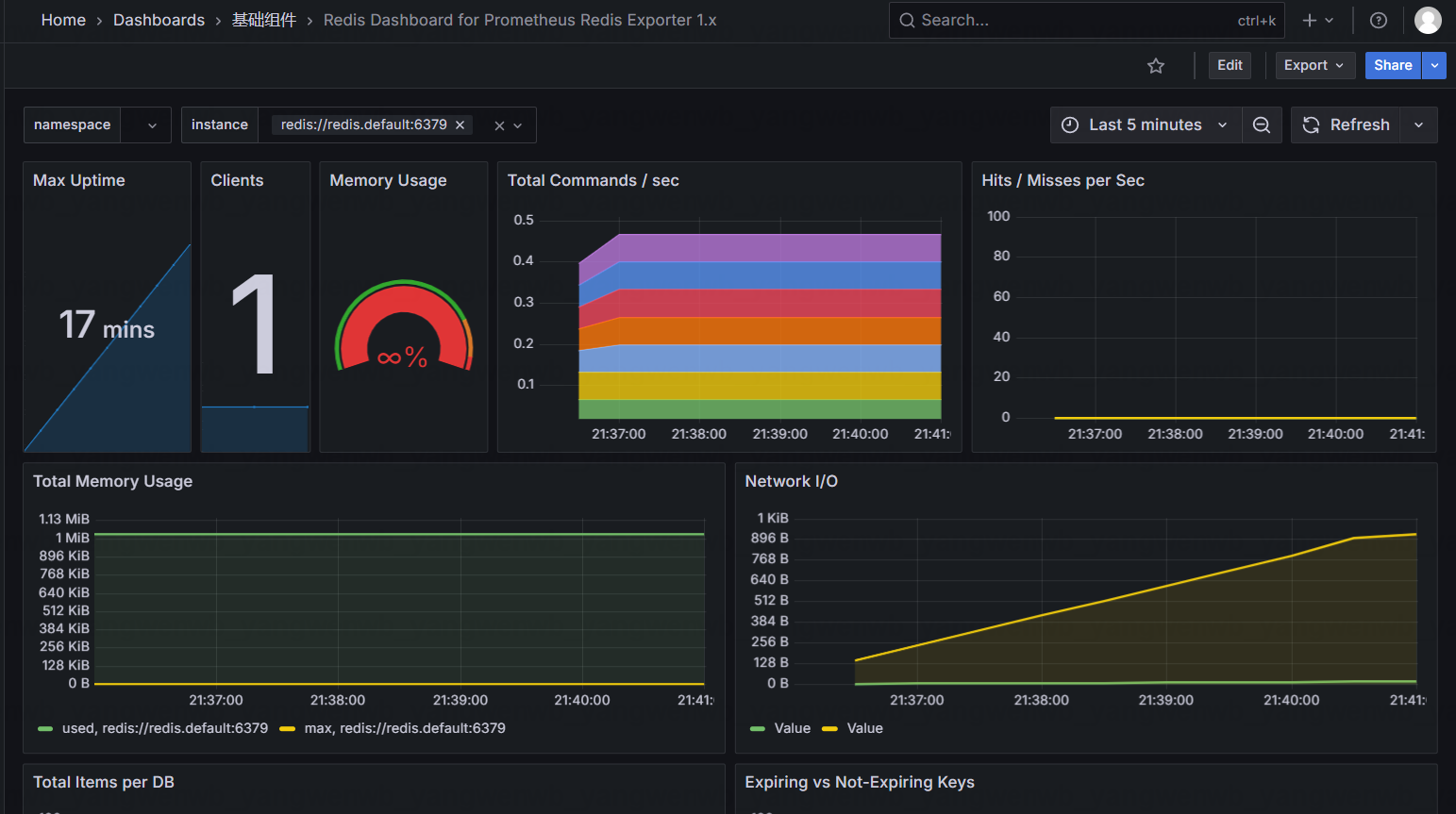Open the auto-refresh interval dropdown arrow
This screenshot has height=814, width=1456.
pos(1418,125)
